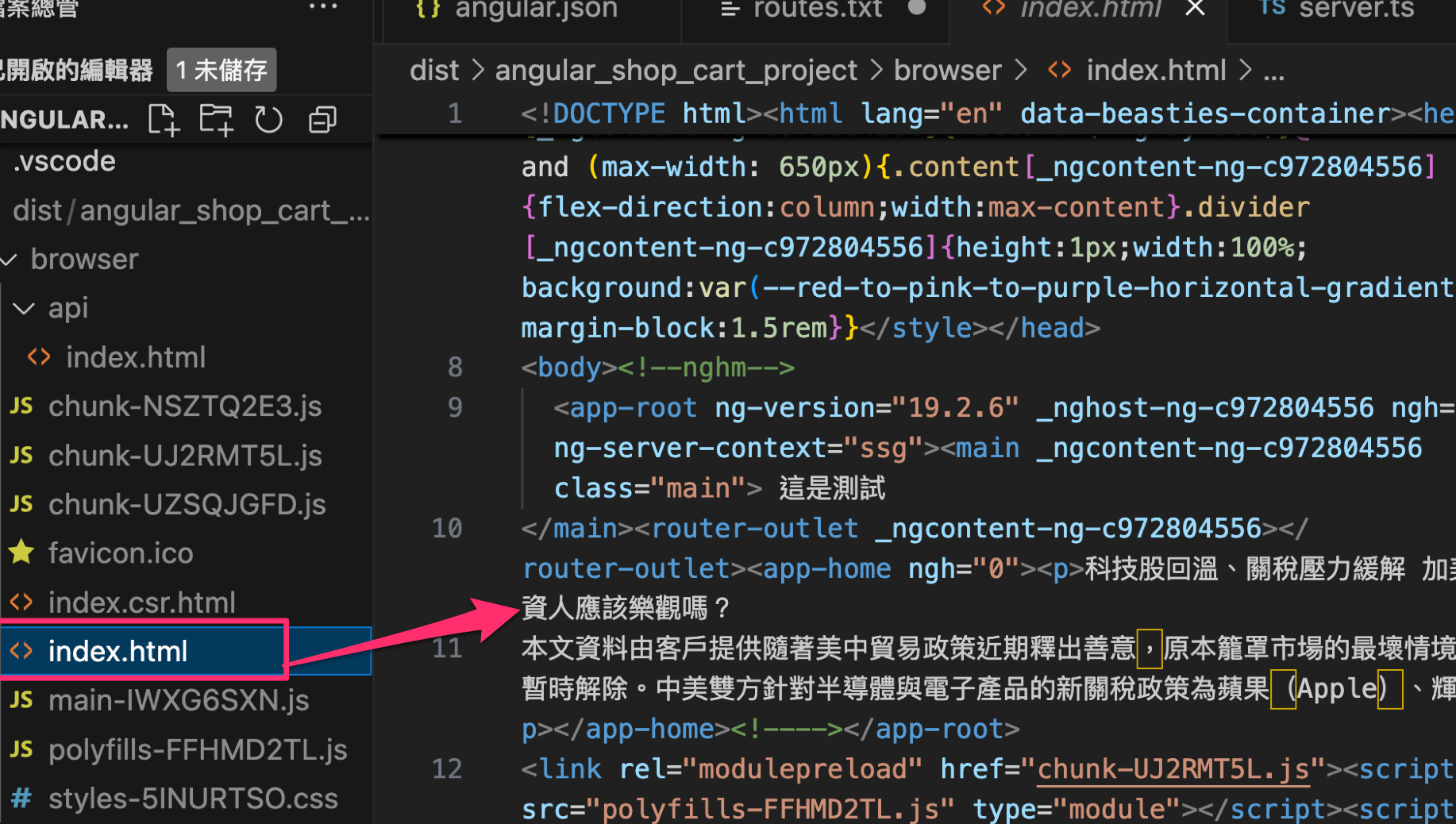Open the explorer more actions ellipsis menu
The width and height of the screenshot is (1456, 824).
(323, 7)
